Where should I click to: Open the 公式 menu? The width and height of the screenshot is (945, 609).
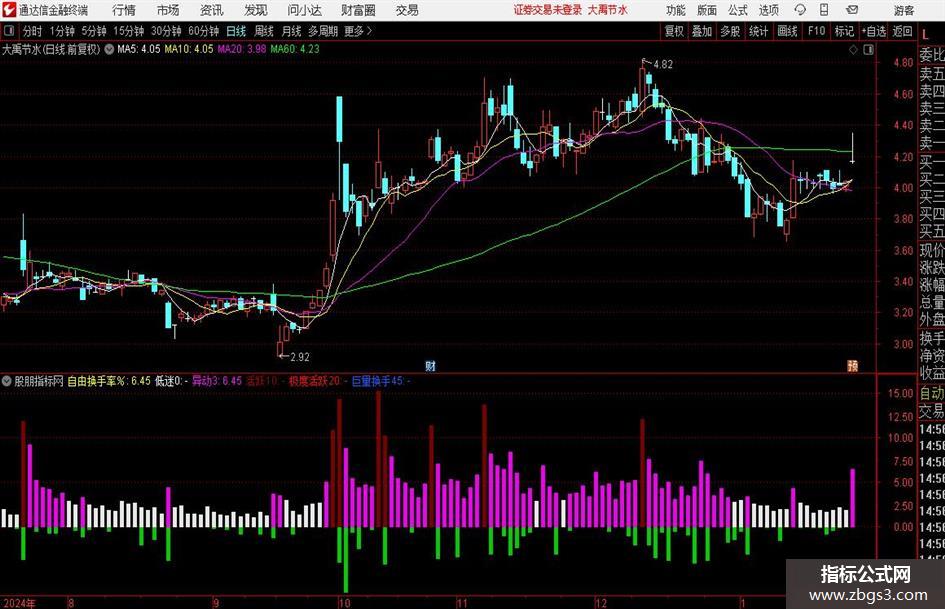pyautogui.click(x=737, y=10)
